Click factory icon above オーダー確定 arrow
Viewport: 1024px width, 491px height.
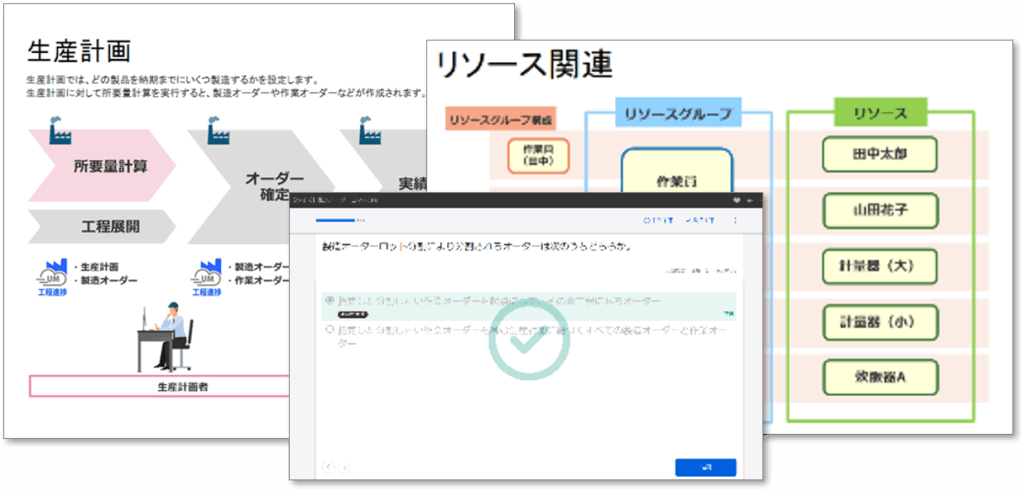(219, 132)
